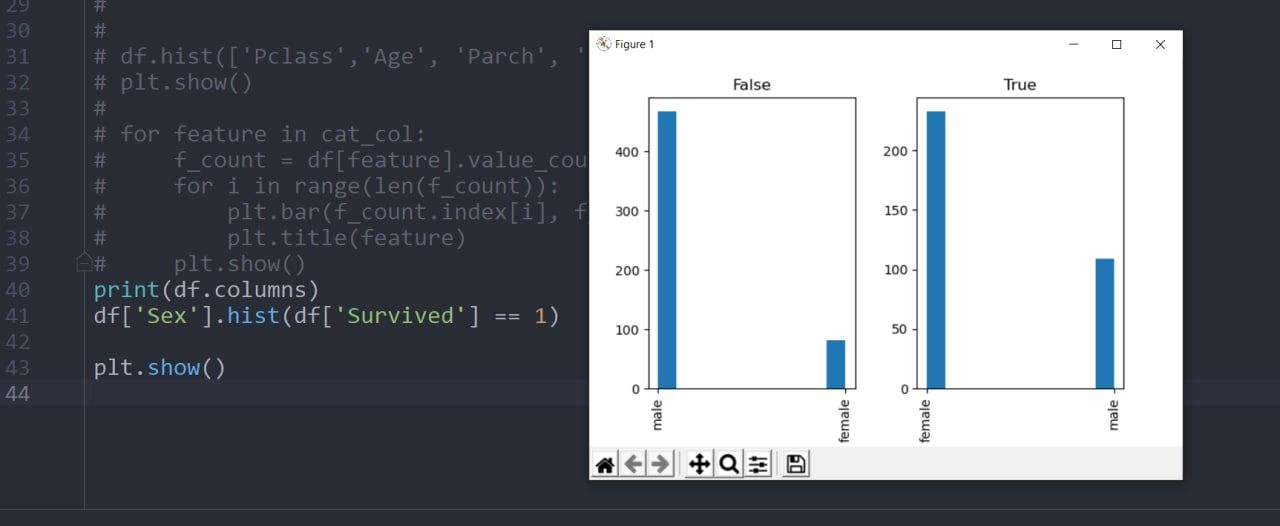Click commented 'for feature in cat_col:' line
Image resolution: width=1280 pixels, height=526 pixels.
point(260,134)
